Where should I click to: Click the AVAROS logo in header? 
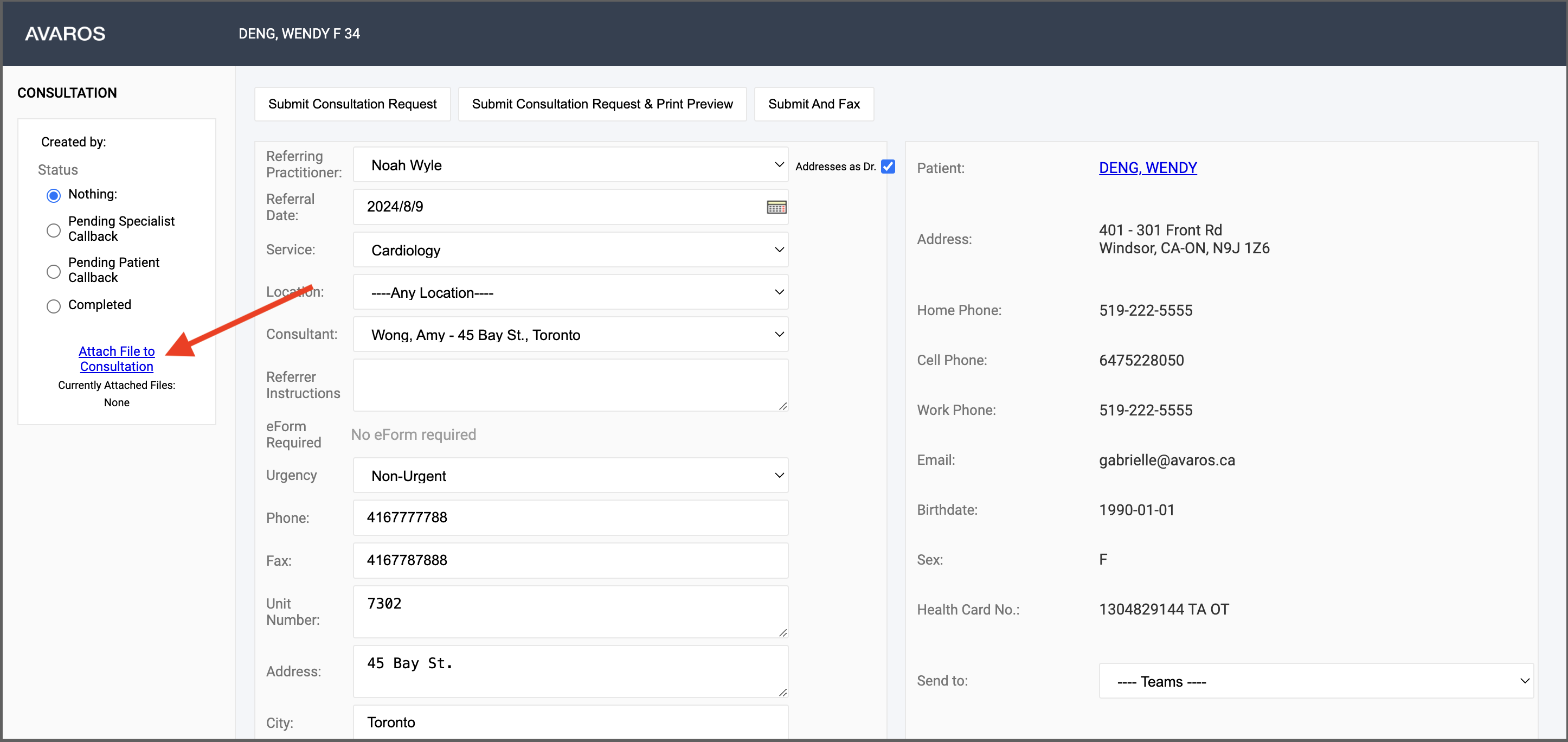pyautogui.click(x=65, y=34)
